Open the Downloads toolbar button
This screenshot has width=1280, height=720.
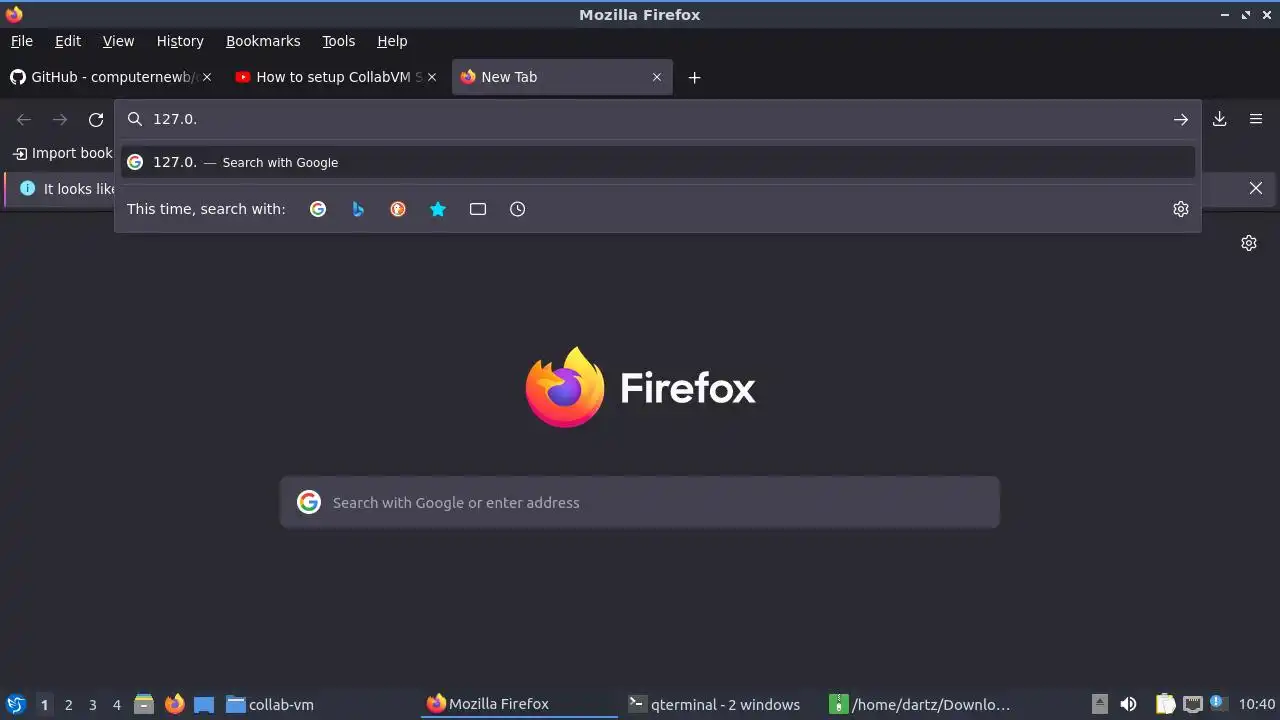coord(1220,119)
